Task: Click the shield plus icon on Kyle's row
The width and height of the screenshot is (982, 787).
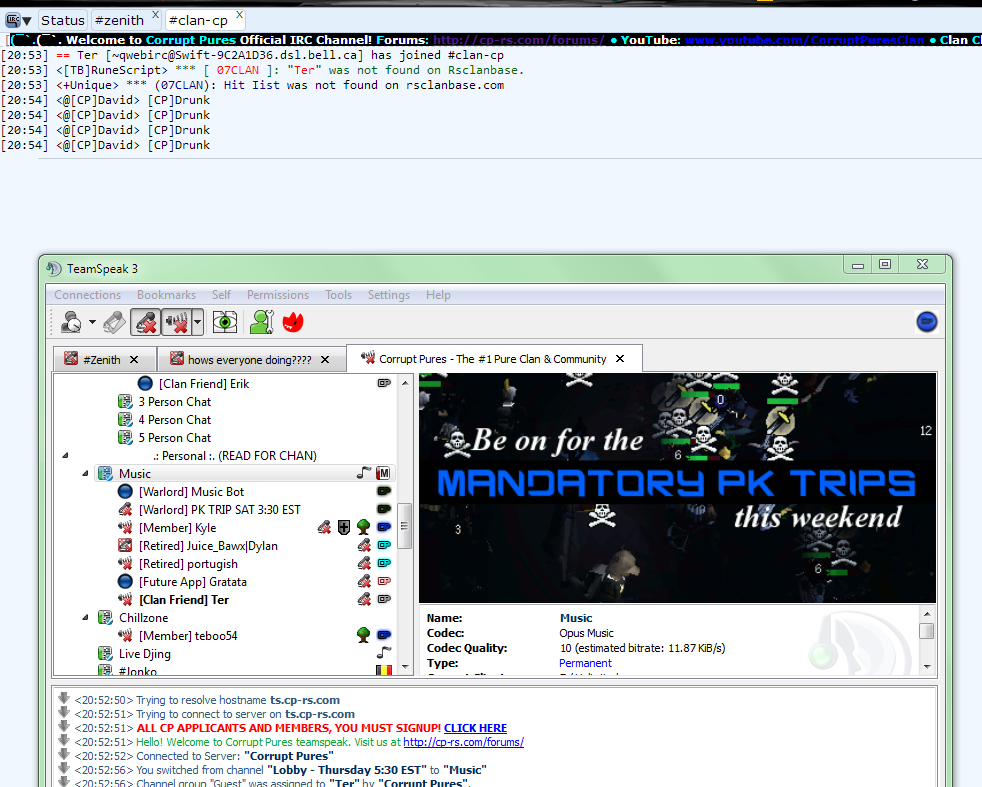Action: [x=344, y=528]
